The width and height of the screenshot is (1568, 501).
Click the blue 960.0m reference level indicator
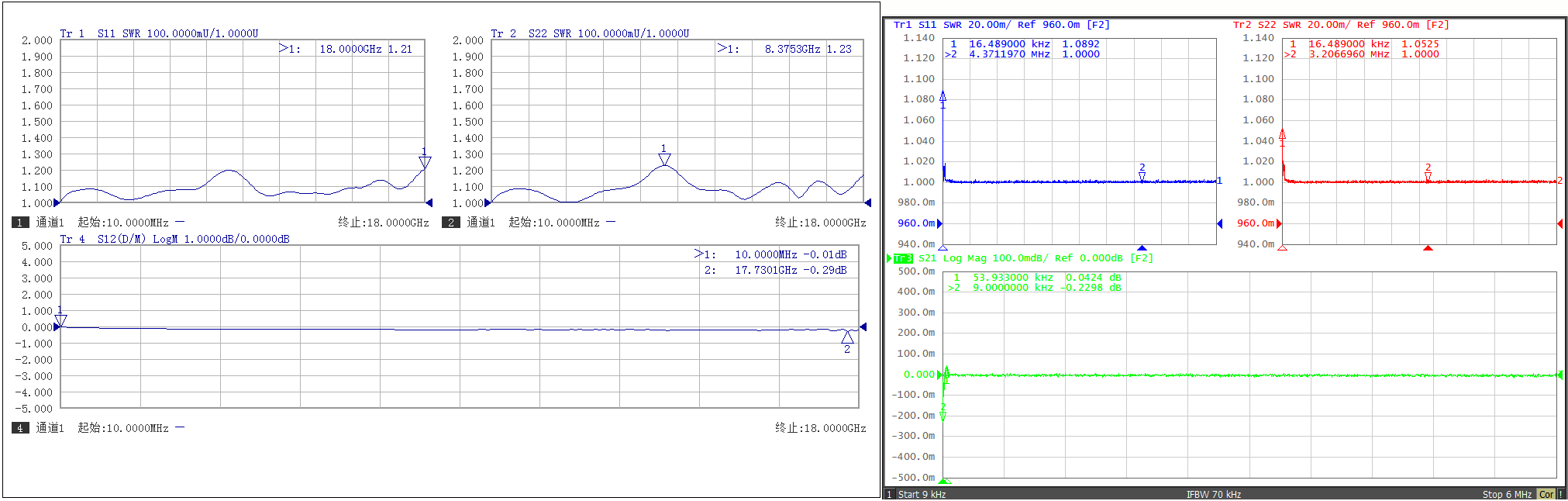pyautogui.click(x=916, y=223)
